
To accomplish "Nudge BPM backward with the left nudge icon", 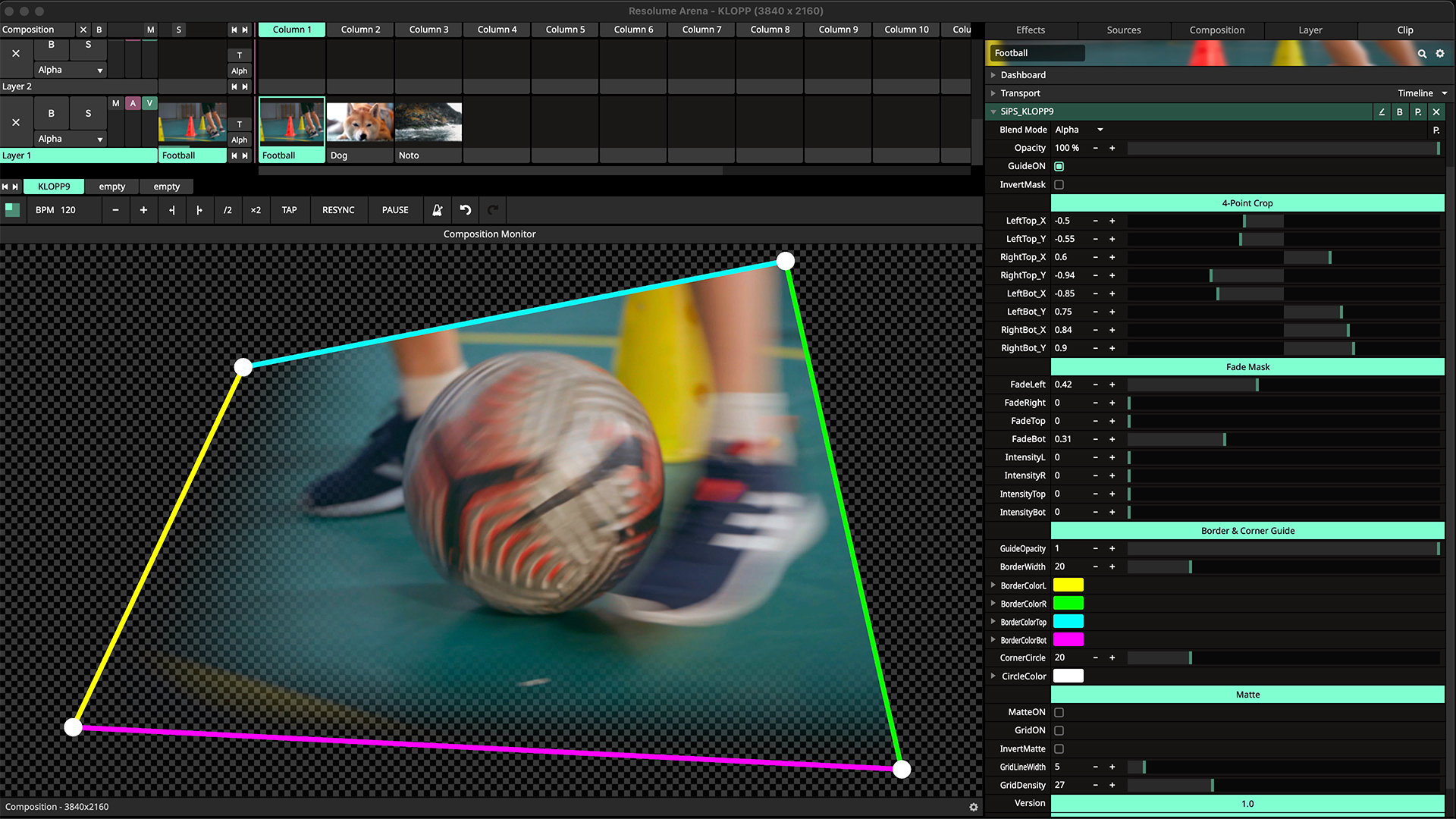I will click(x=172, y=210).
